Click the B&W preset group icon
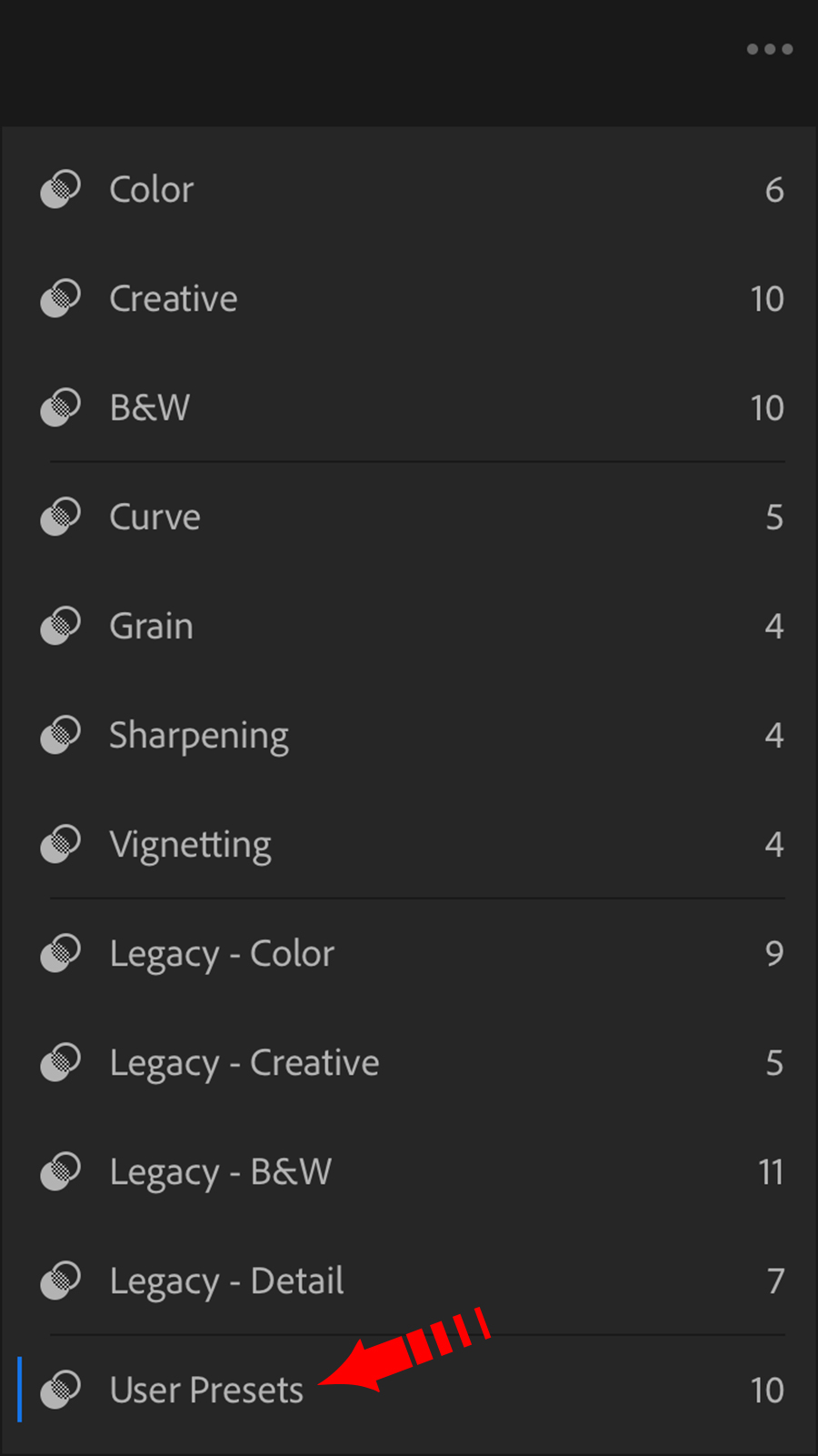The width and height of the screenshot is (818, 1456). click(x=61, y=407)
